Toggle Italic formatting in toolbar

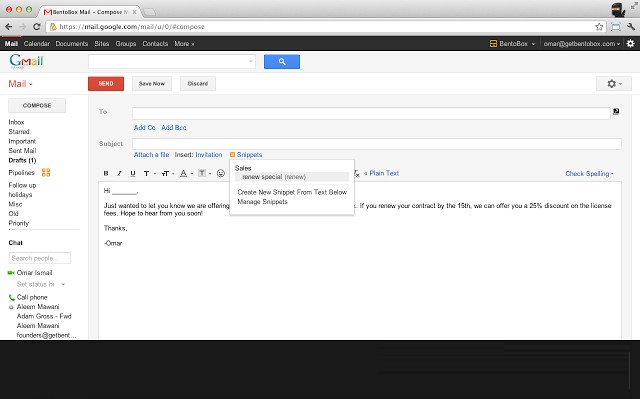click(x=119, y=173)
